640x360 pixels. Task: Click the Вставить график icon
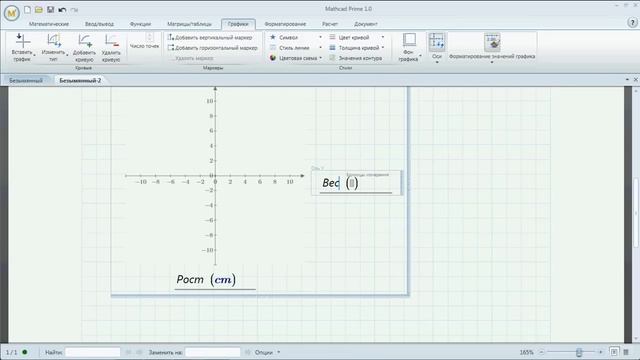click(x=22, y=41)
